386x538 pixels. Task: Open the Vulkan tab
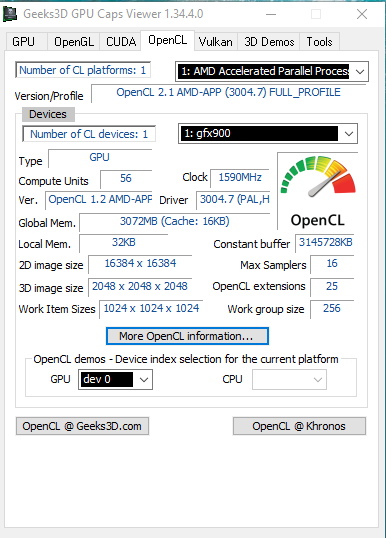[215, 42]
